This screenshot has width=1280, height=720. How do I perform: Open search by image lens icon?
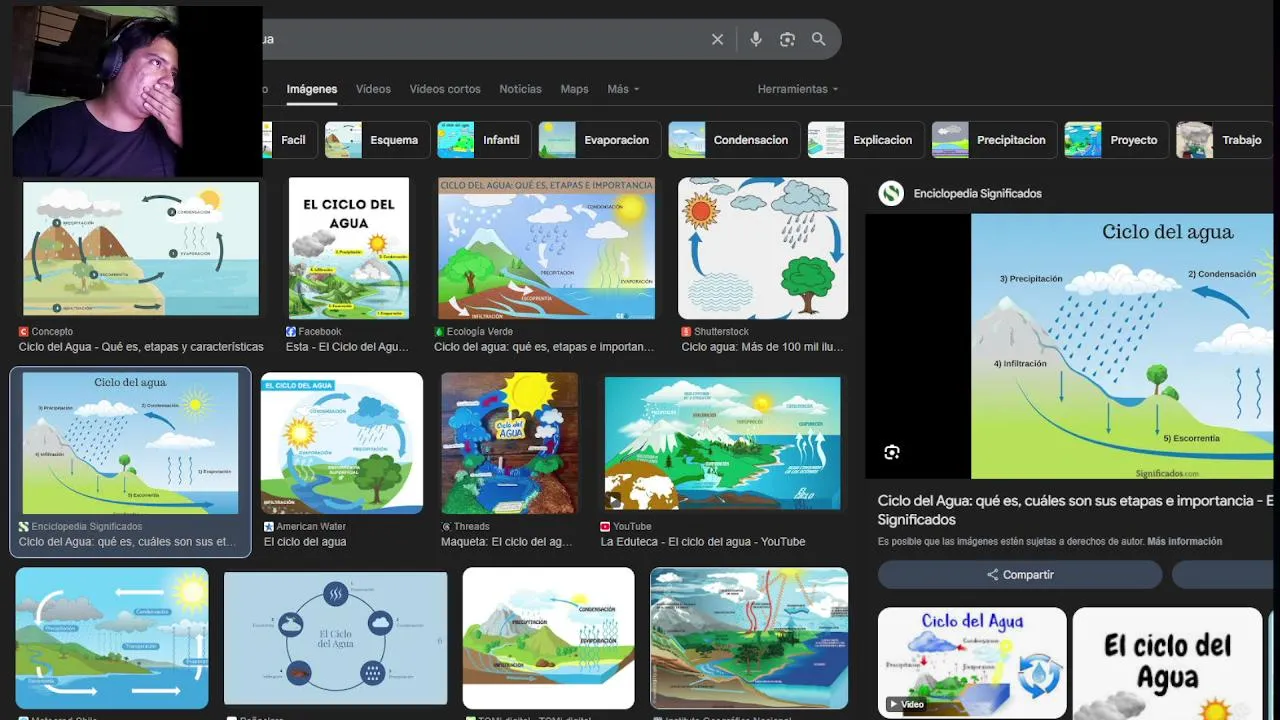point(787,39)
